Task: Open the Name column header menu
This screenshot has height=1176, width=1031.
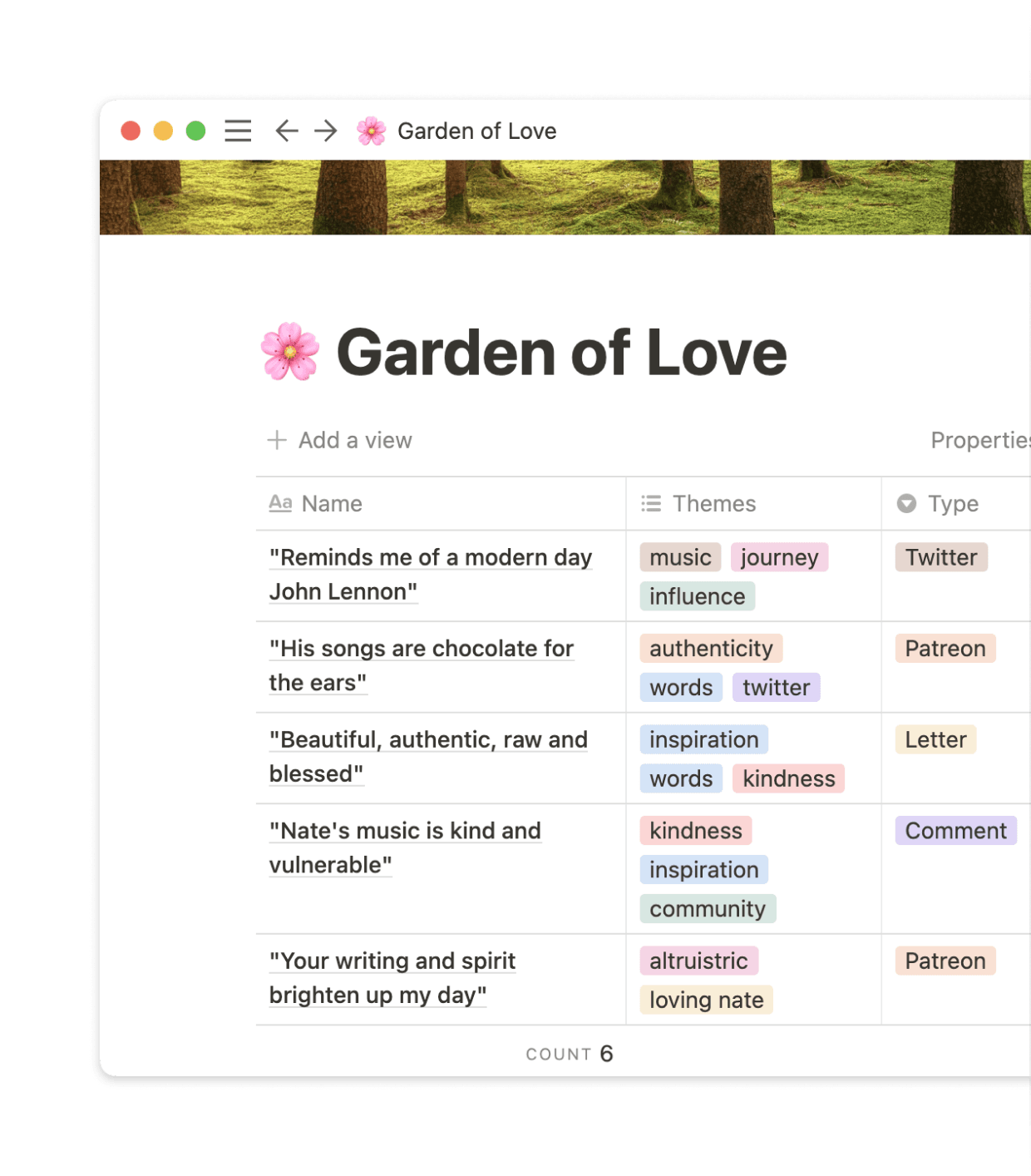Action: [332, 503]
